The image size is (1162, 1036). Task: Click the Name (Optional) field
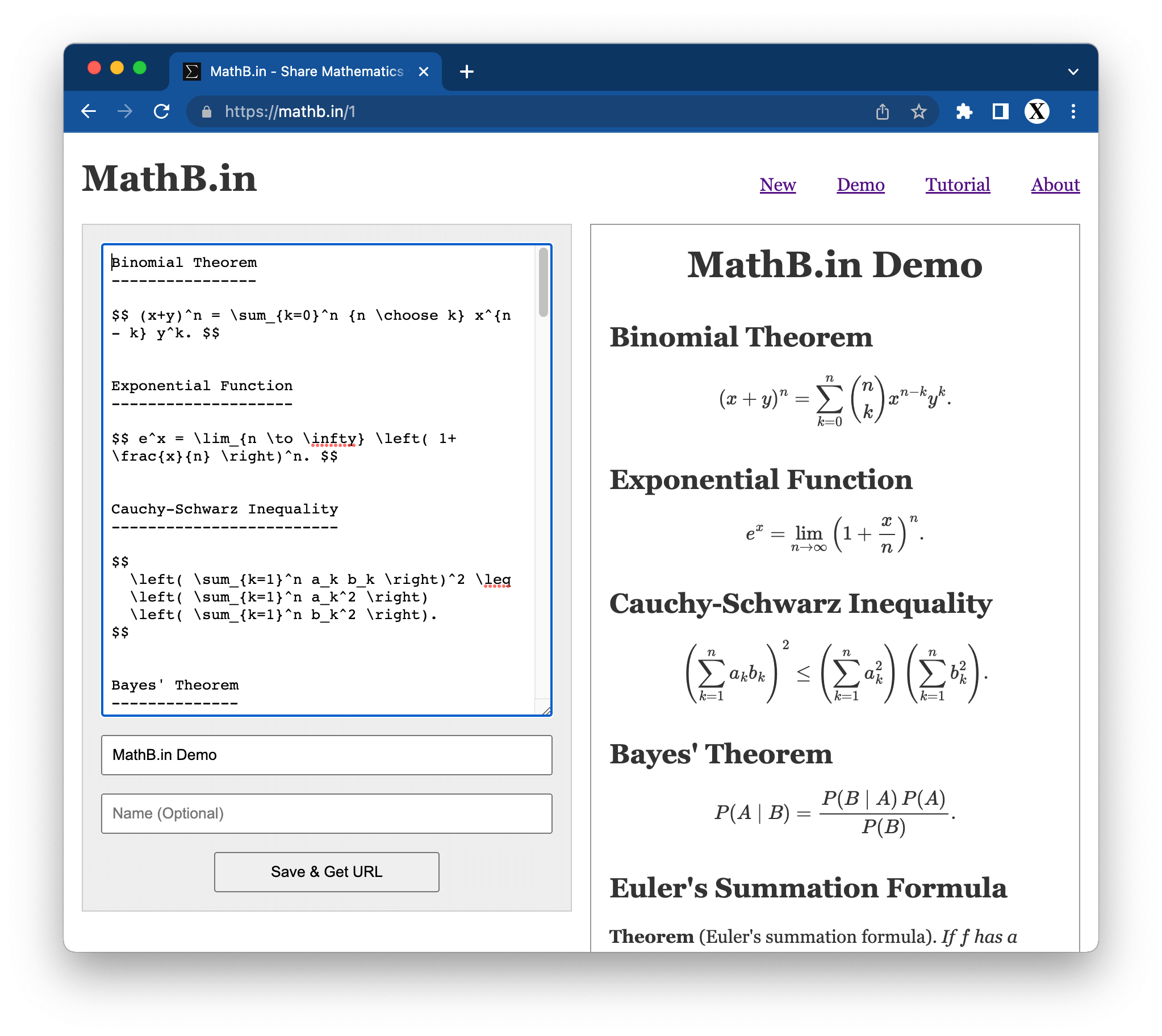(x=327, y=813)
